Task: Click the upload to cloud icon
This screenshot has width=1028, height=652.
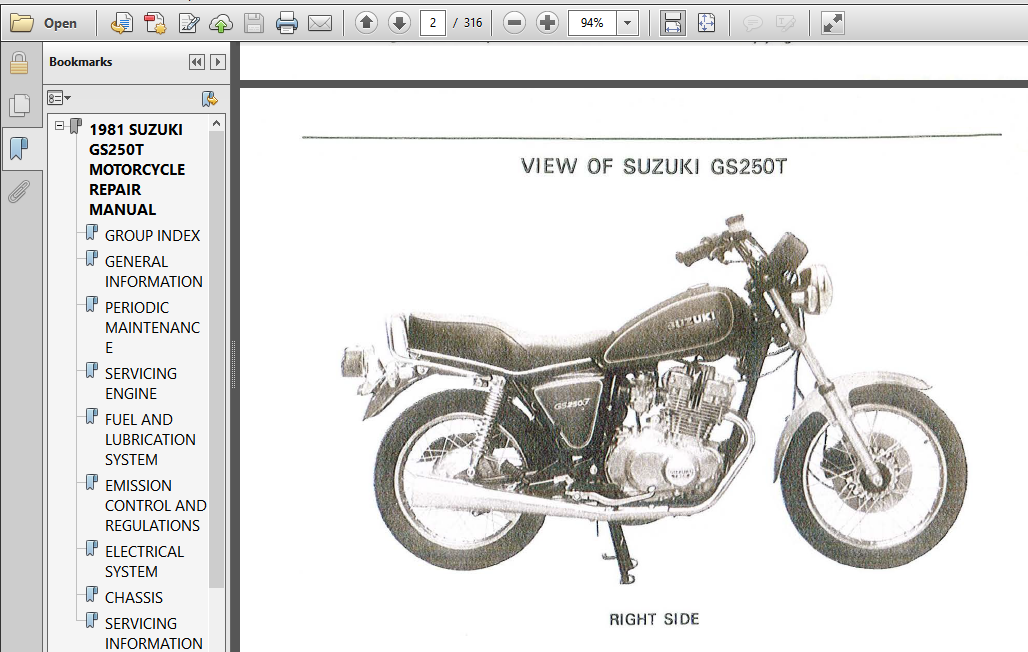Action: pyautogui.click(x=221, y=24)
